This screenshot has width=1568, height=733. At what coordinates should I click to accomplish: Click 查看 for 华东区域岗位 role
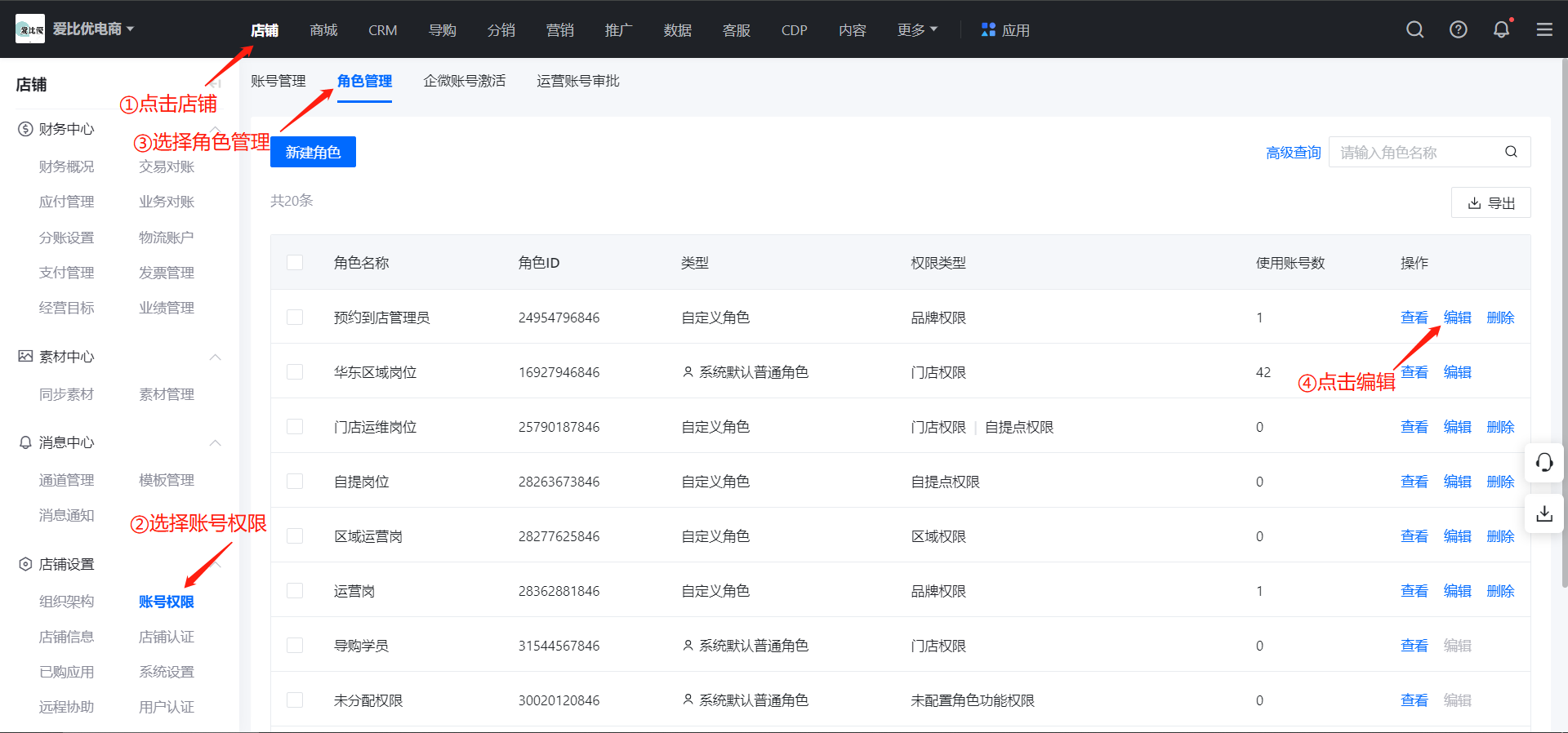tap(1414, 372)
